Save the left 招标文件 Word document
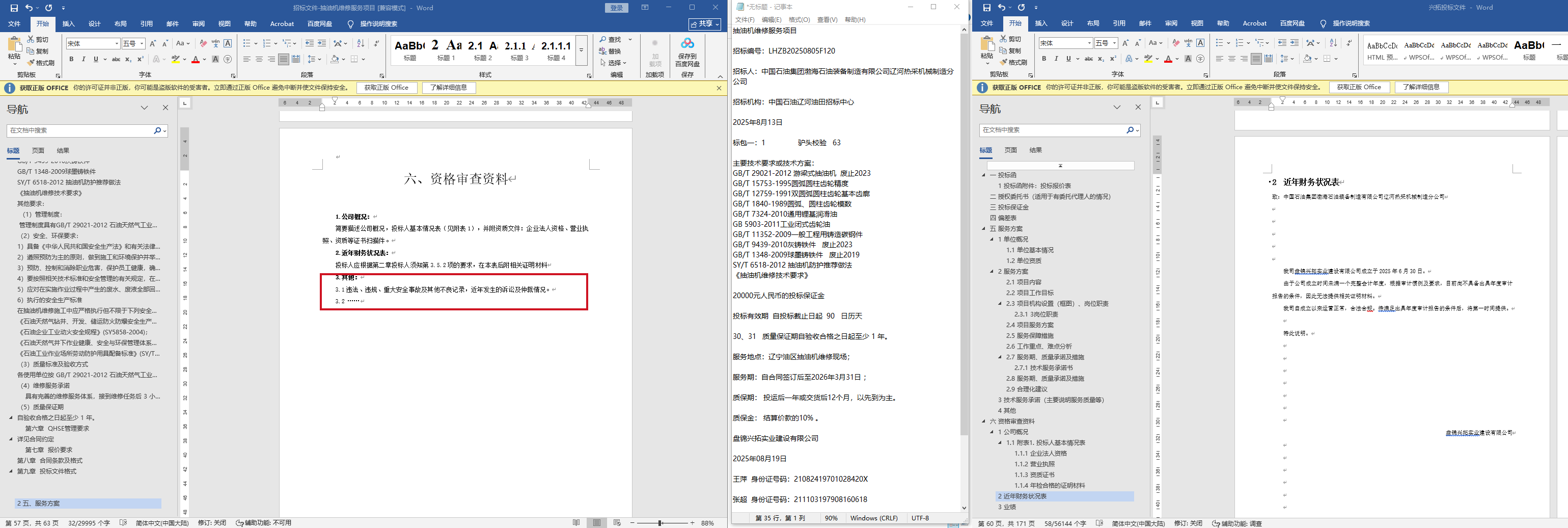The width and height of the screenshot is (1568, 528). (14, 8)
